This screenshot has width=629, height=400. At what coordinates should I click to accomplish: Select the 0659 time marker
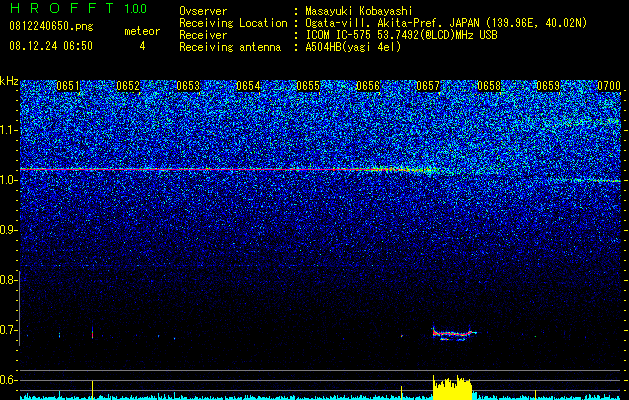click(x=548, y=86)
